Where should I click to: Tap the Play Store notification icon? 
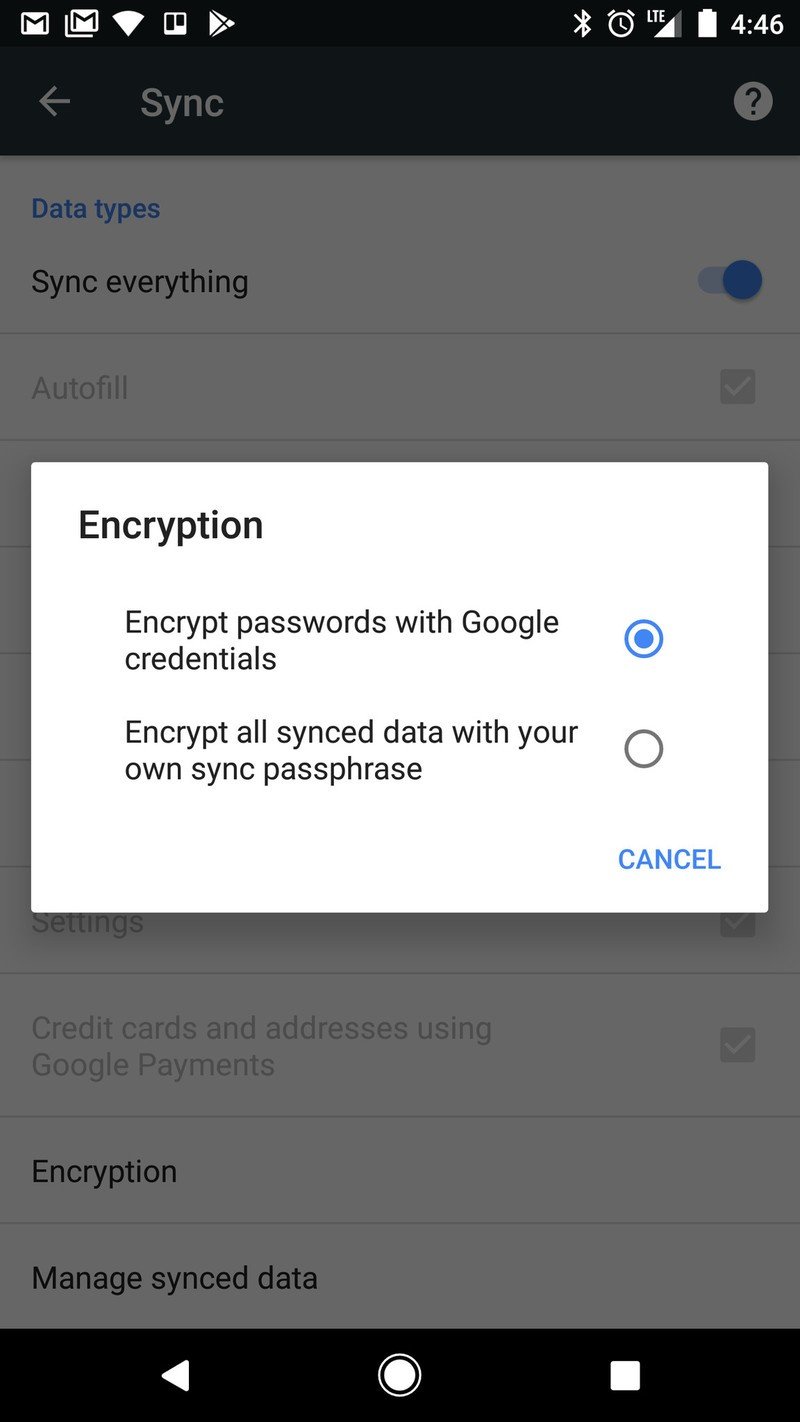tap(221, 24)
